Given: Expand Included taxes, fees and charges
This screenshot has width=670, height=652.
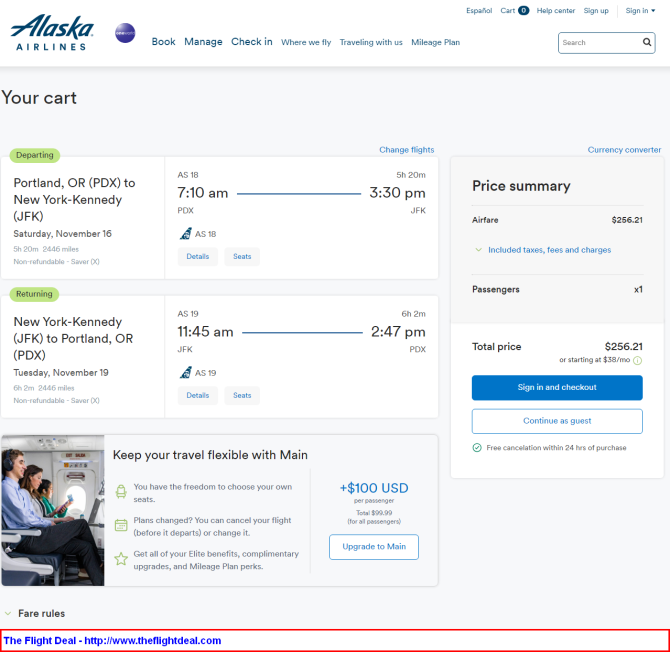Looking at the screenshot, I should click(x=543, y=250).
